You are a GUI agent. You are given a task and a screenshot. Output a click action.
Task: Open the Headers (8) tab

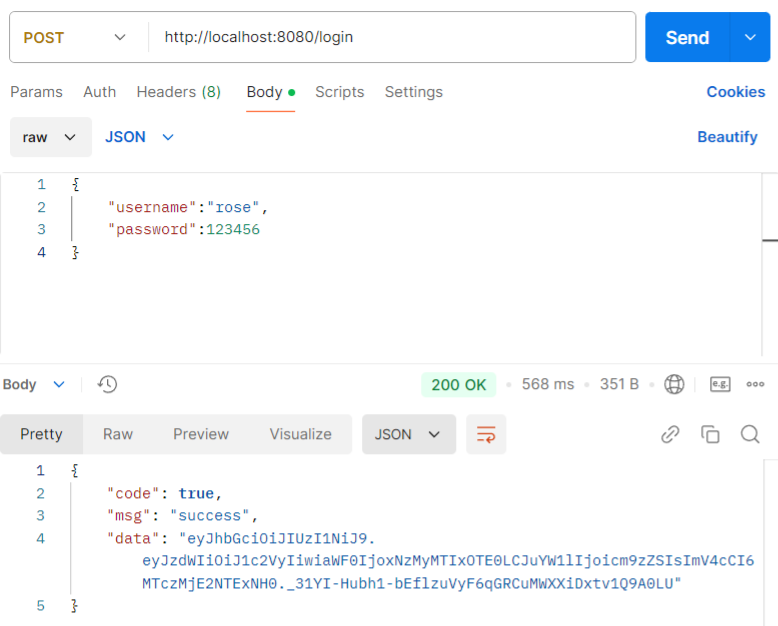coord(179,92)
